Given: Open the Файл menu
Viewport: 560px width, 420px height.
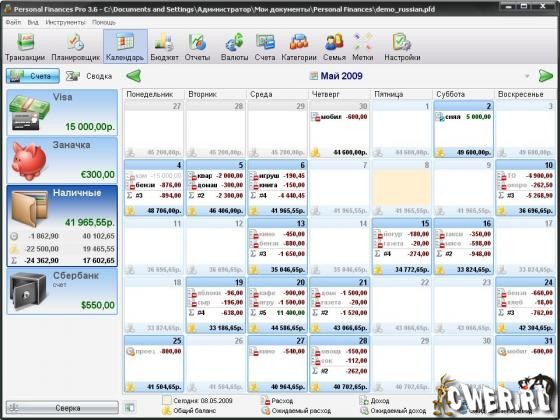Looking at the screenshot, I should (13, 22).
